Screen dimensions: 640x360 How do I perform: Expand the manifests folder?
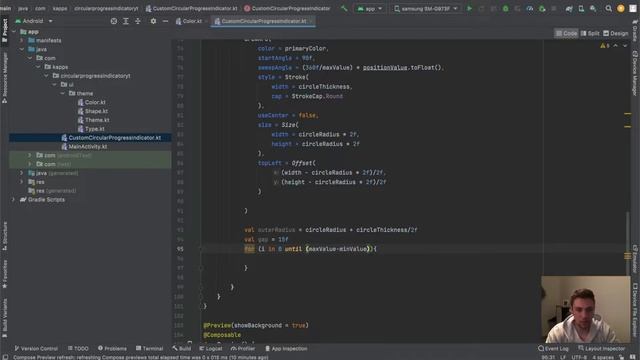click(x=22, y=40)
